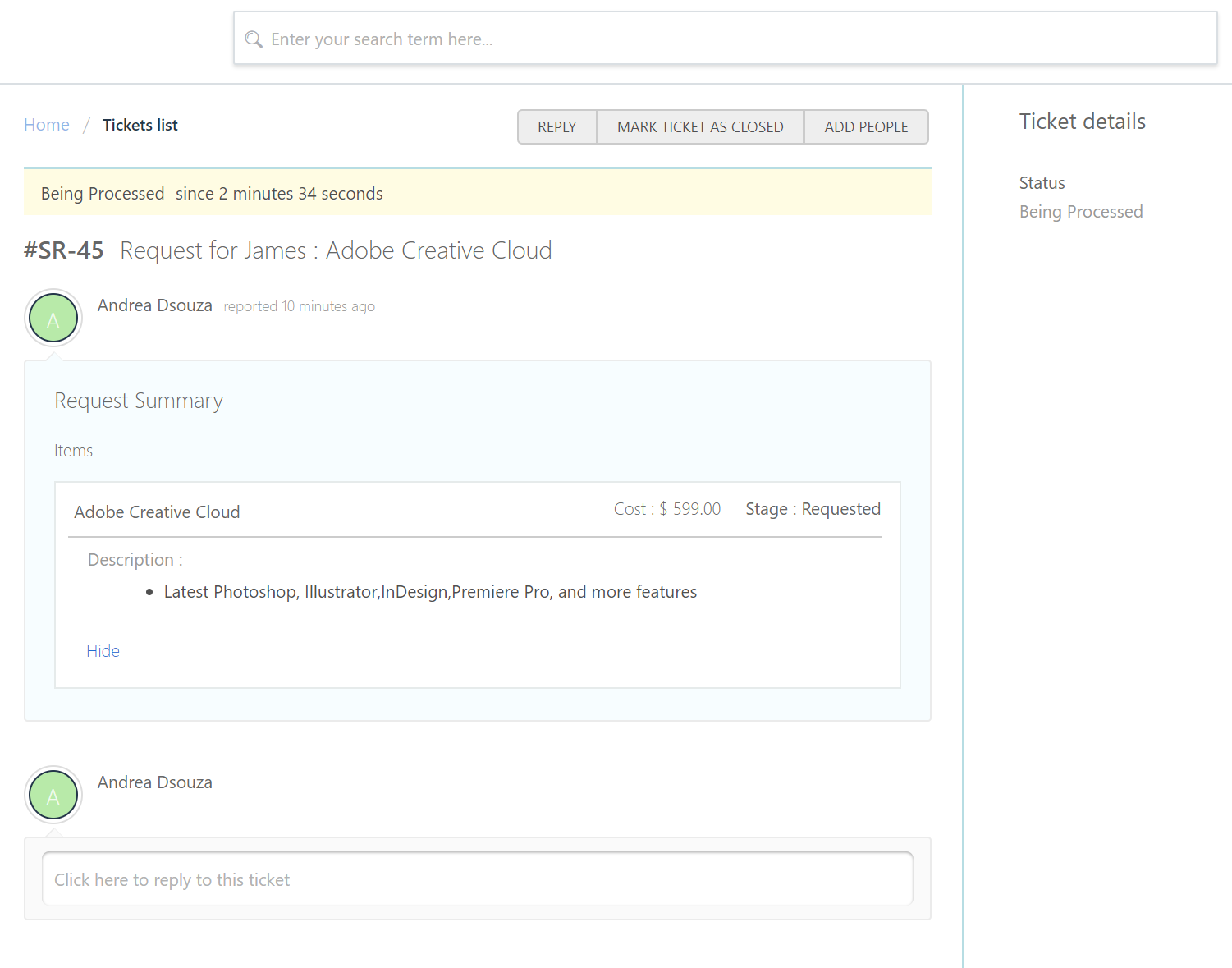
Task: Click the 'Items' label
Action: 73,451
